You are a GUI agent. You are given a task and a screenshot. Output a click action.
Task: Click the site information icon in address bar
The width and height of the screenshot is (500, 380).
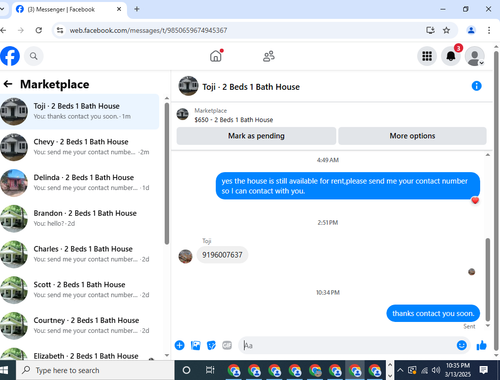(x=60, y=30)
